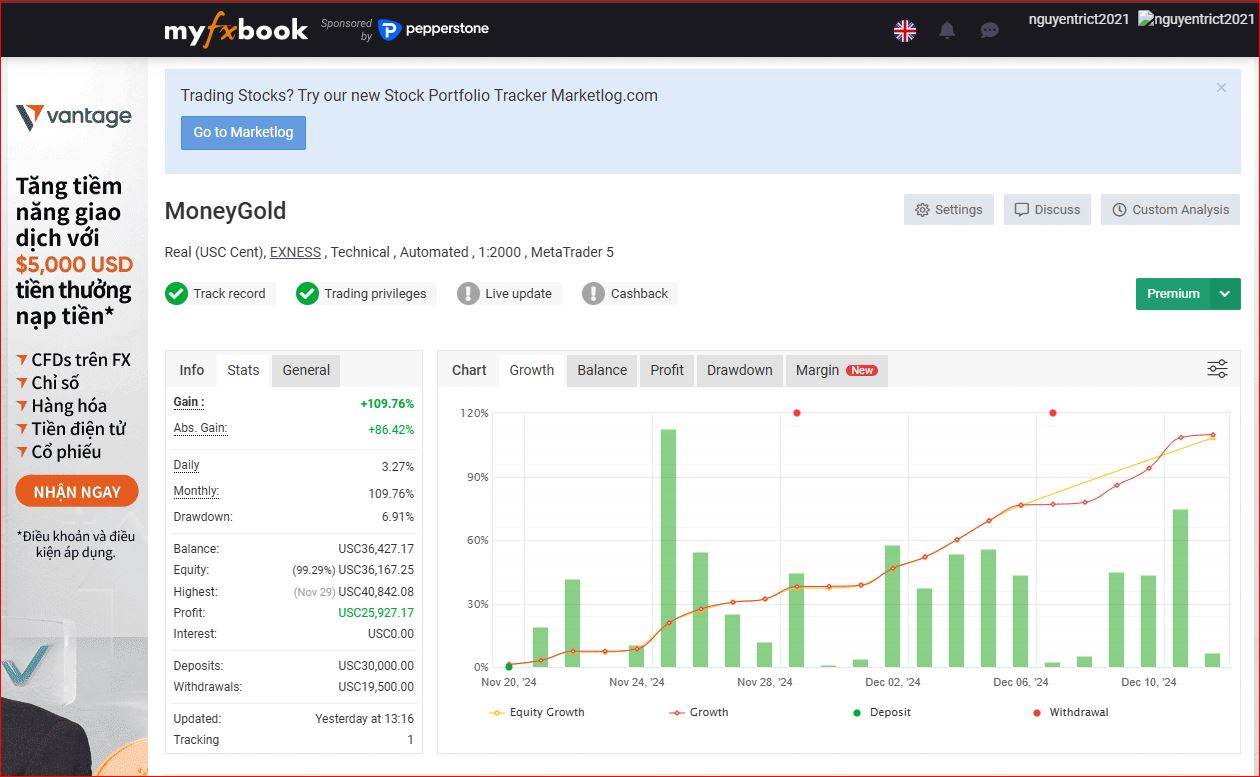The height and width of the screenshot is (777, 1260).
Task: Click the Live update warning icon
Action: pyautogui.click(x=468, y=293)
